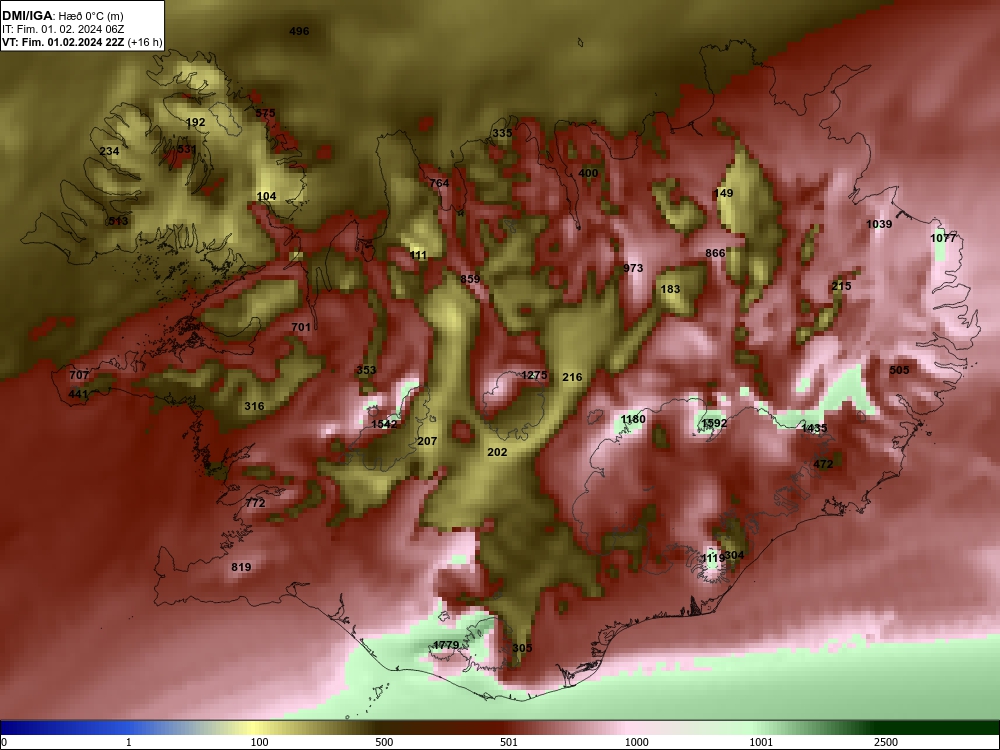This screenshot has width=1000, height=750.
Task: Click the legend scale label 501
Action: click(509, 742)
